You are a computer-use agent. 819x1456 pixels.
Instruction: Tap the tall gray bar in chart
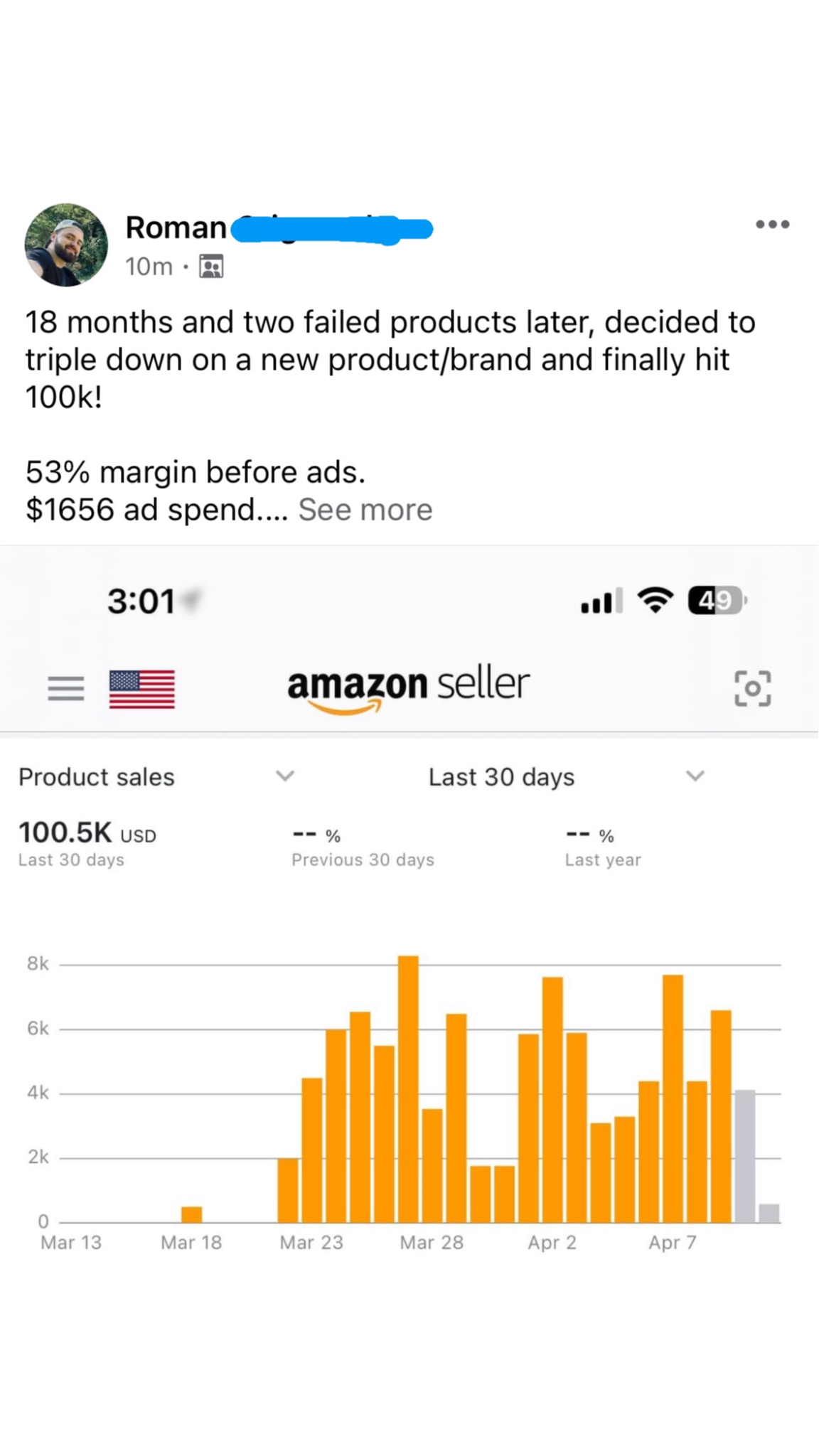[744, 1156]
